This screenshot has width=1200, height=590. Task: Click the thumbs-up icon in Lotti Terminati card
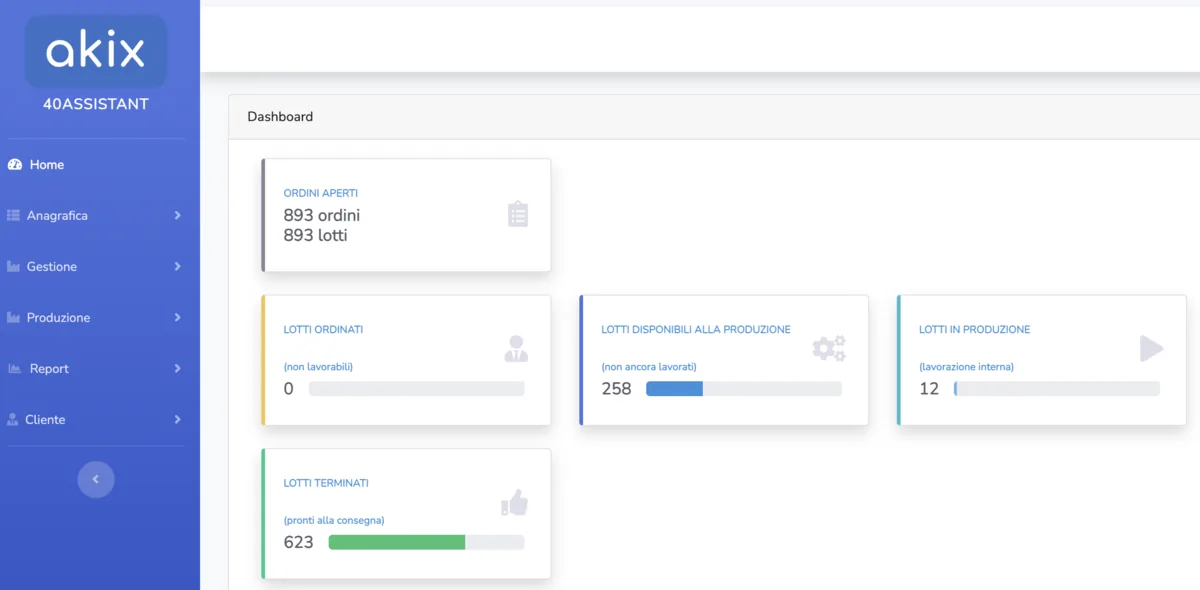click(x=514, y=503)
